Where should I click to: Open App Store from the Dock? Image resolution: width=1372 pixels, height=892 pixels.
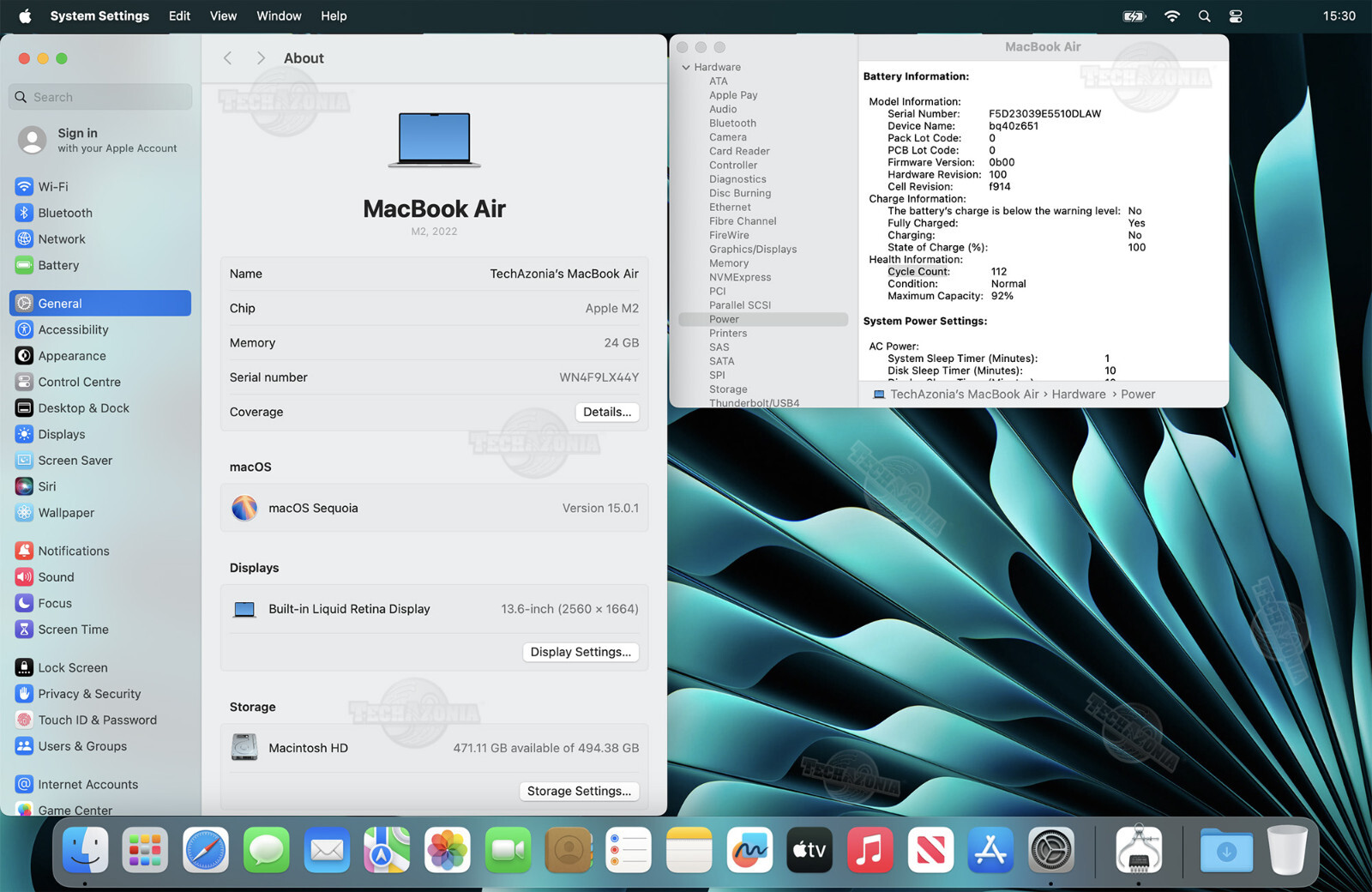(x=990, y=850)
